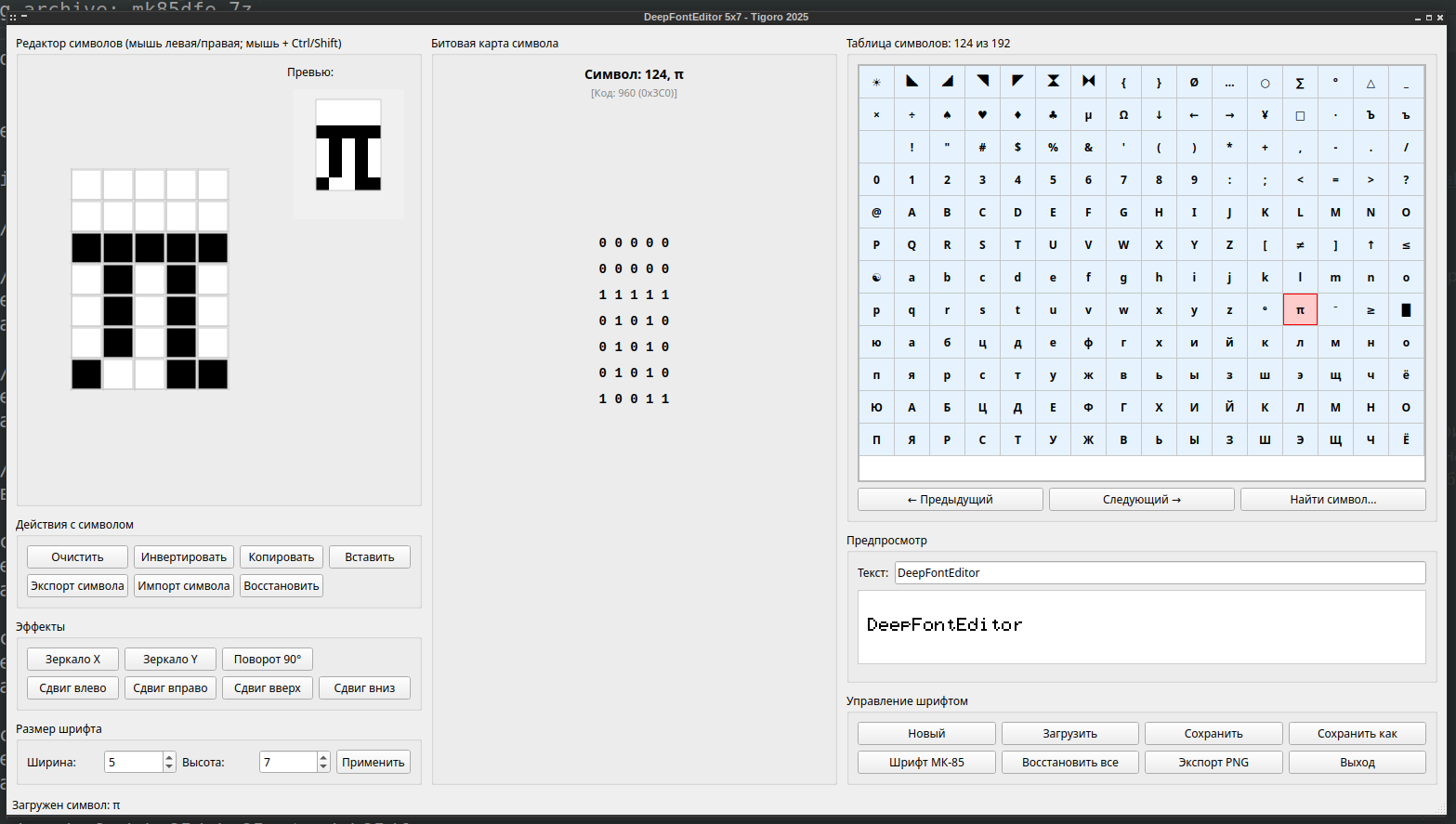1456x824 pixels.
Task: Select the heart symbol in the character table
Action: [x=982, y=115]
